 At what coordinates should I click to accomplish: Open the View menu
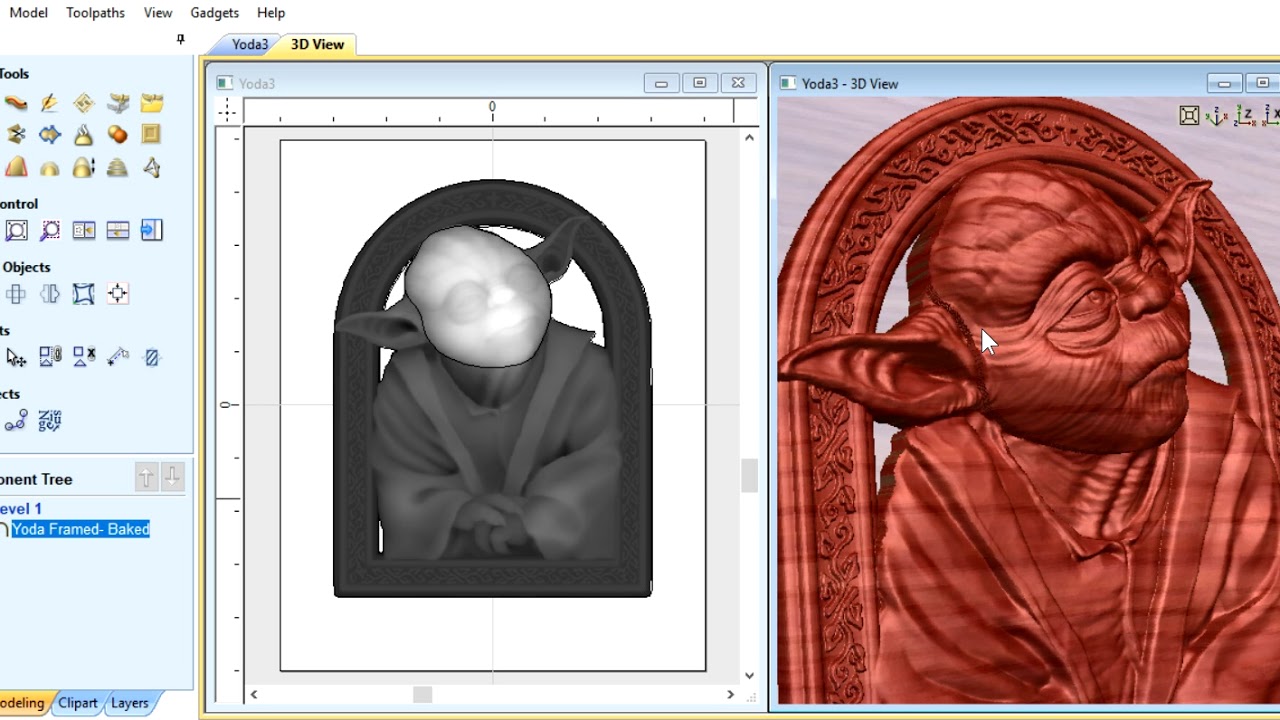[158, 13]
